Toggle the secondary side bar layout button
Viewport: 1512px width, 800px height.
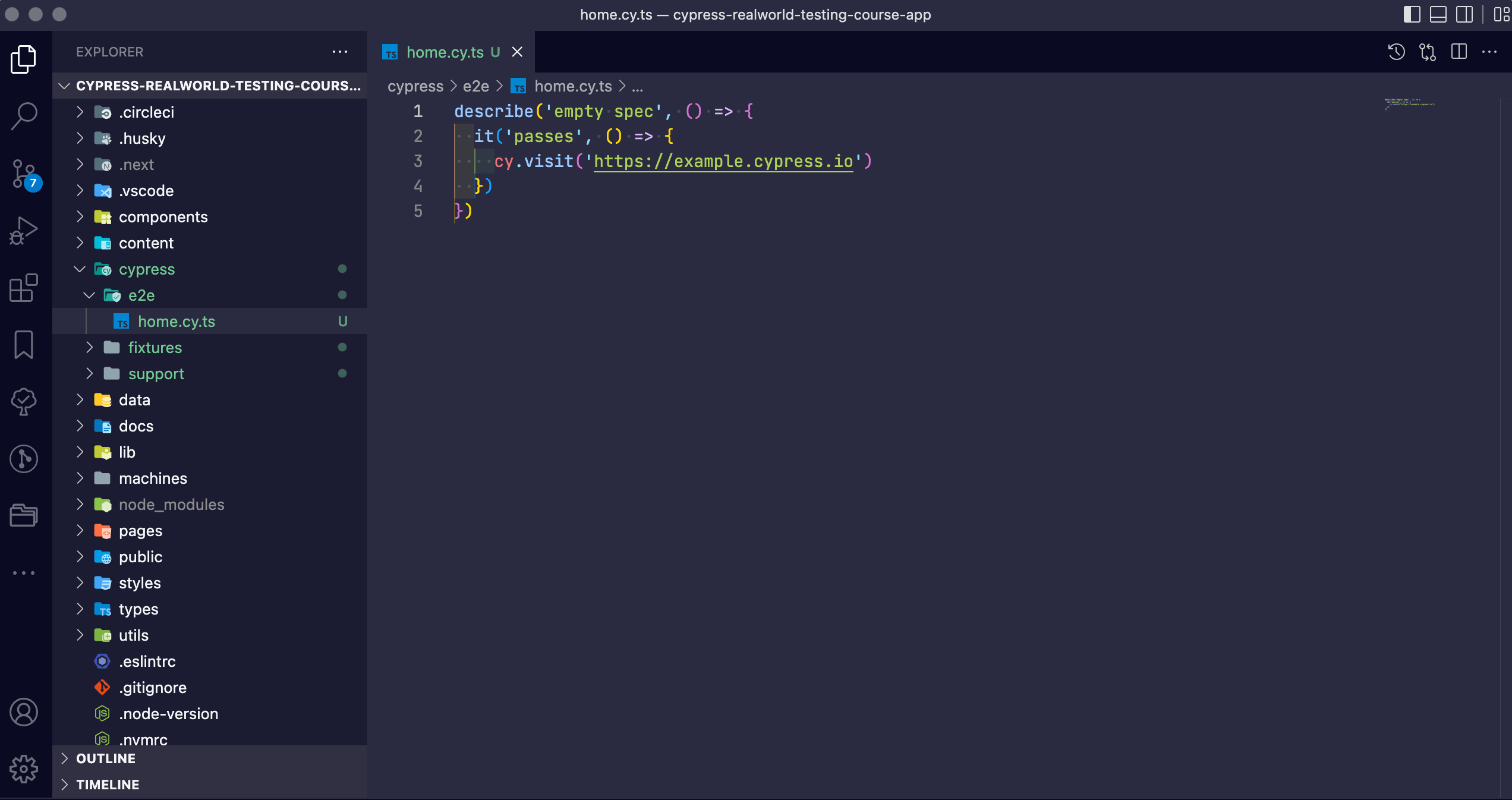tap(1464, 14)
